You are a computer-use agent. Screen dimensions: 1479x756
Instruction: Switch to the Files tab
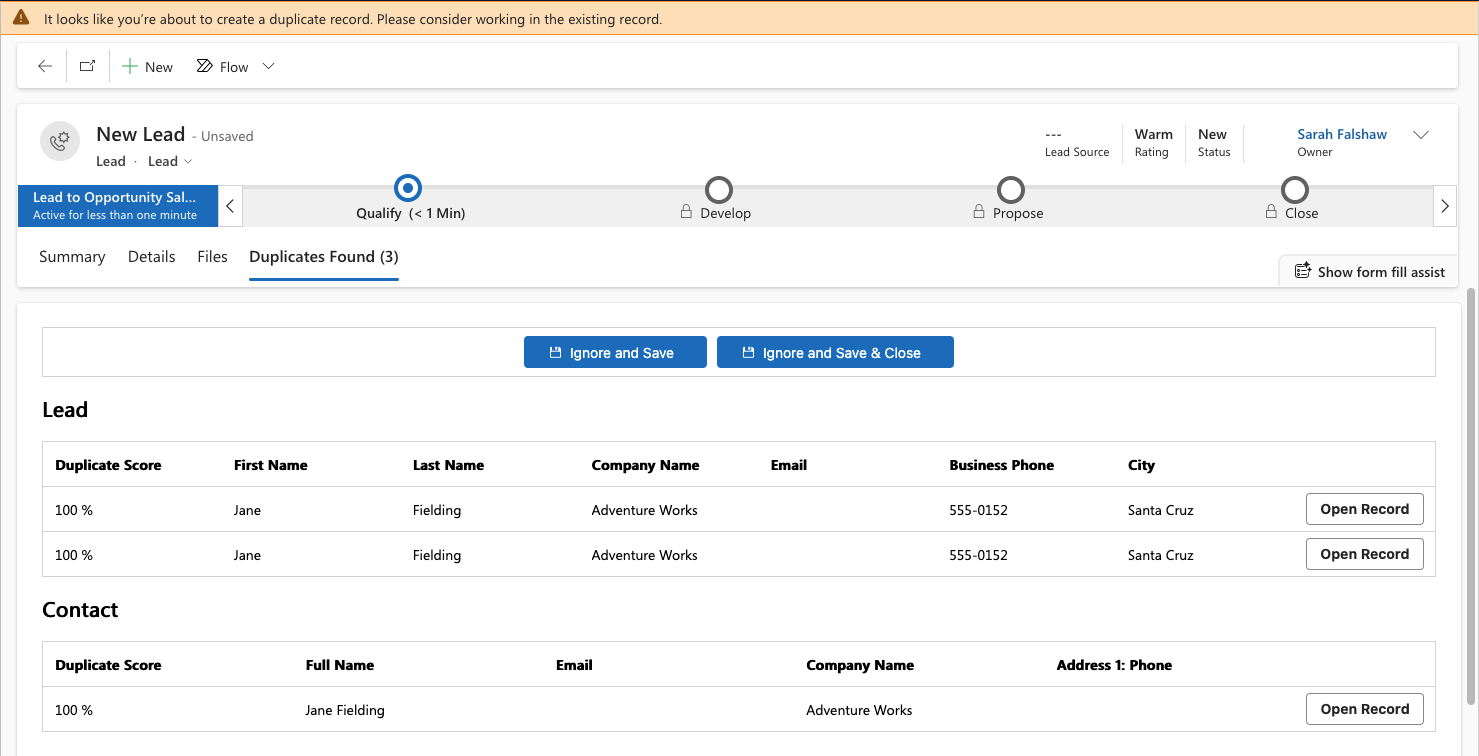[x=213, y=257]
